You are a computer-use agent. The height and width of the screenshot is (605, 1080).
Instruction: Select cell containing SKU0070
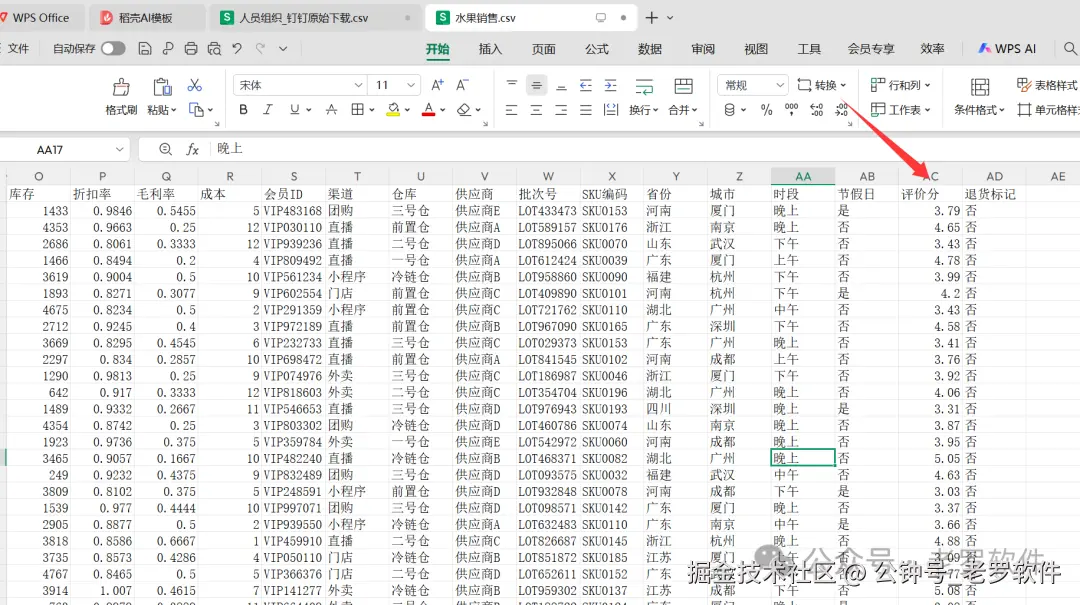612,244
